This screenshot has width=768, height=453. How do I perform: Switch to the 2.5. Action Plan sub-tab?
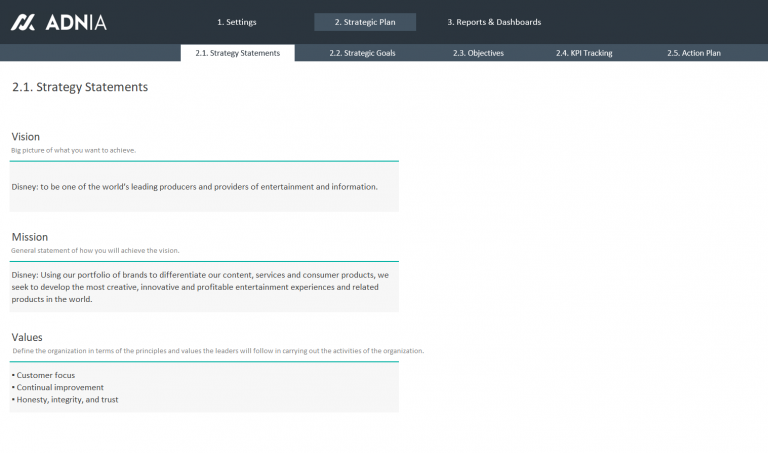coord(694,53)
